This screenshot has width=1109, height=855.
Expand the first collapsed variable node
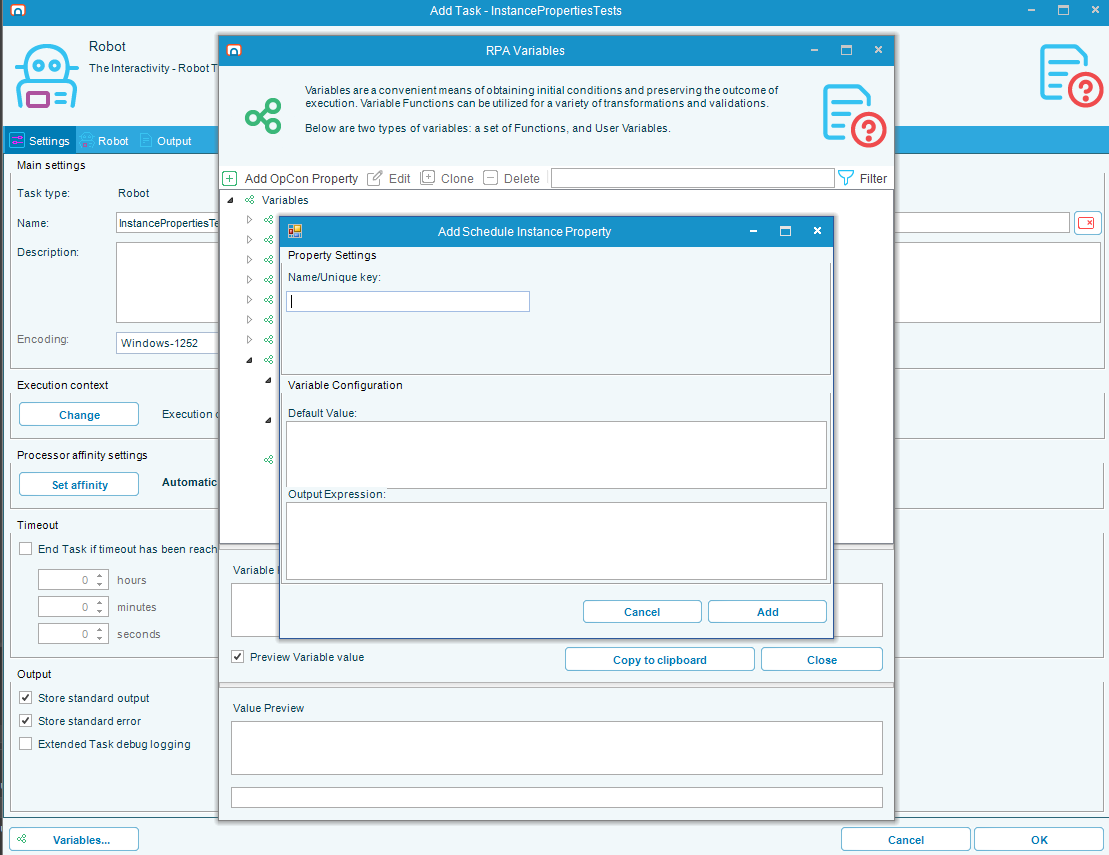point(248,219)
